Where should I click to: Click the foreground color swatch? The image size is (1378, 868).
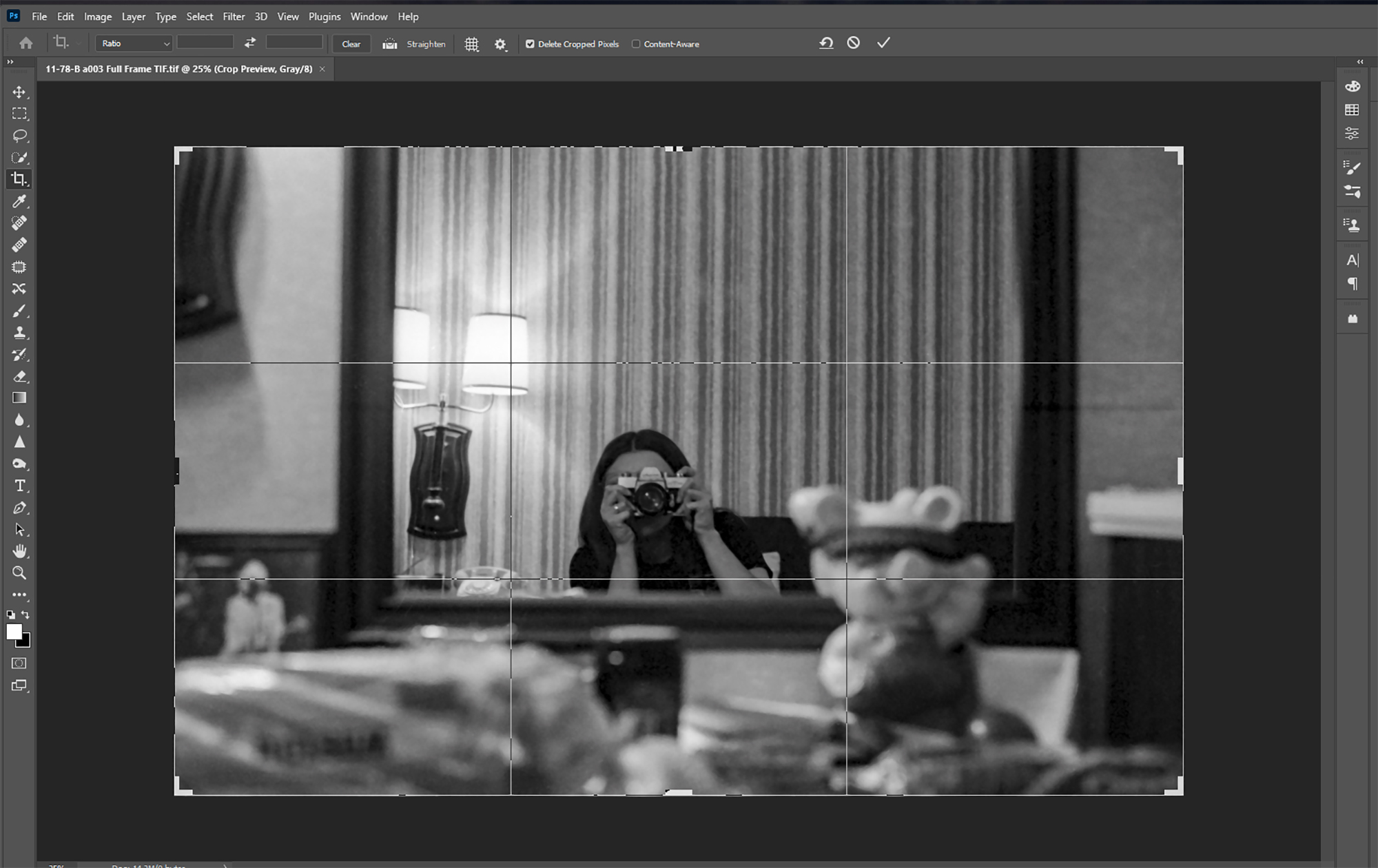[x=14, y=632]
